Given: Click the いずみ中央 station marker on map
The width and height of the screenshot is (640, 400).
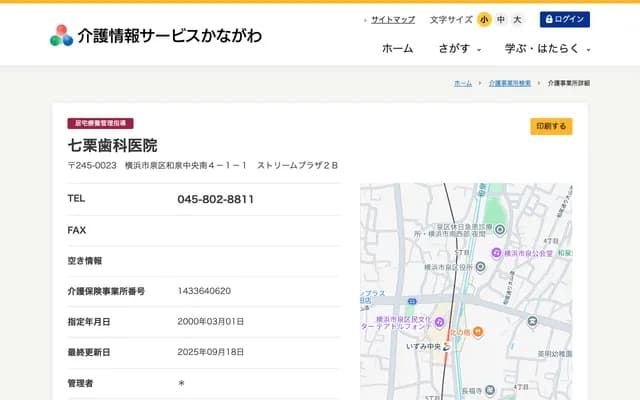Looking at the screenshot, I should (x=446, y=347).
